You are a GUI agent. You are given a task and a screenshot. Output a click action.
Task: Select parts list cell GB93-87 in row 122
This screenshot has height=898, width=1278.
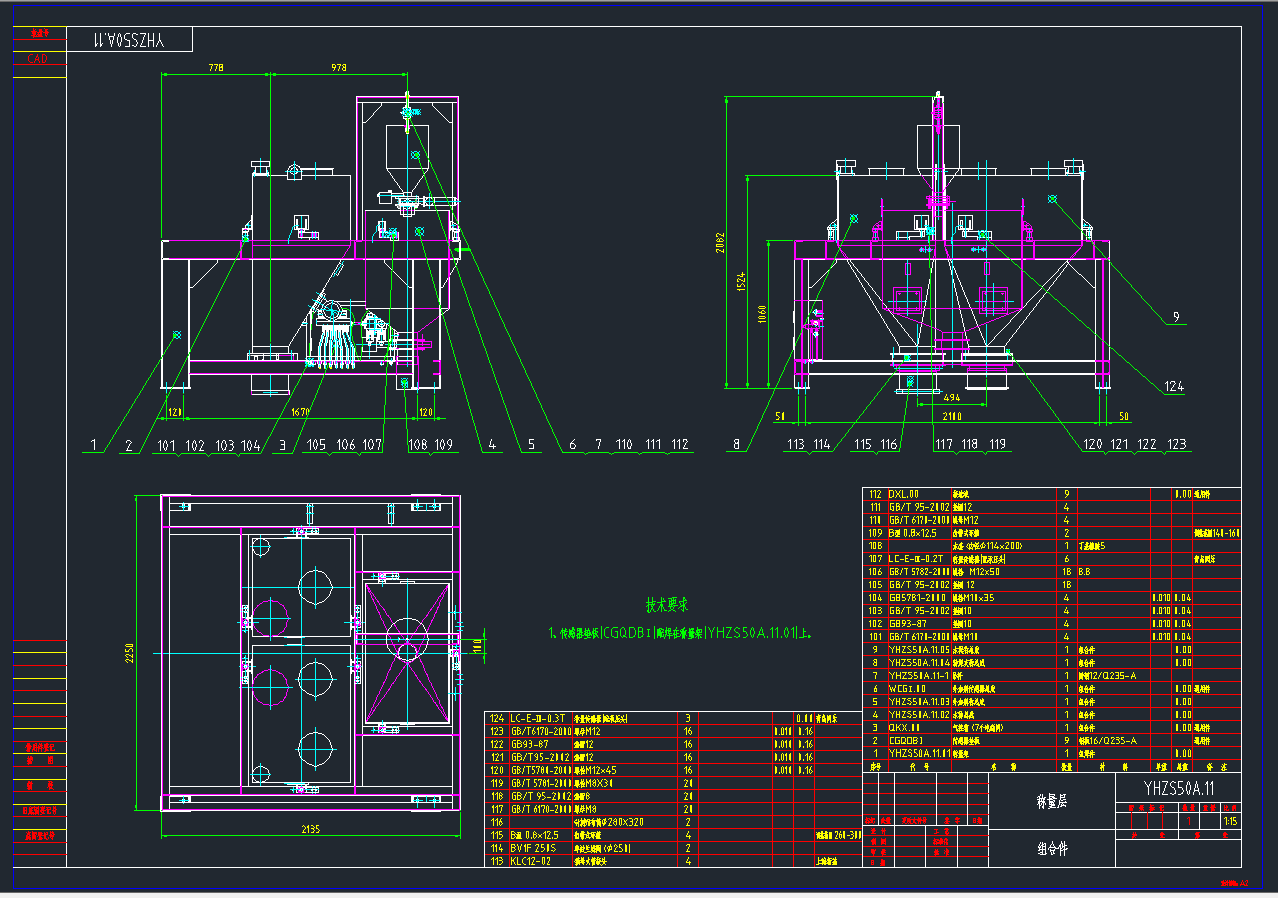click(x=530, y=744)
